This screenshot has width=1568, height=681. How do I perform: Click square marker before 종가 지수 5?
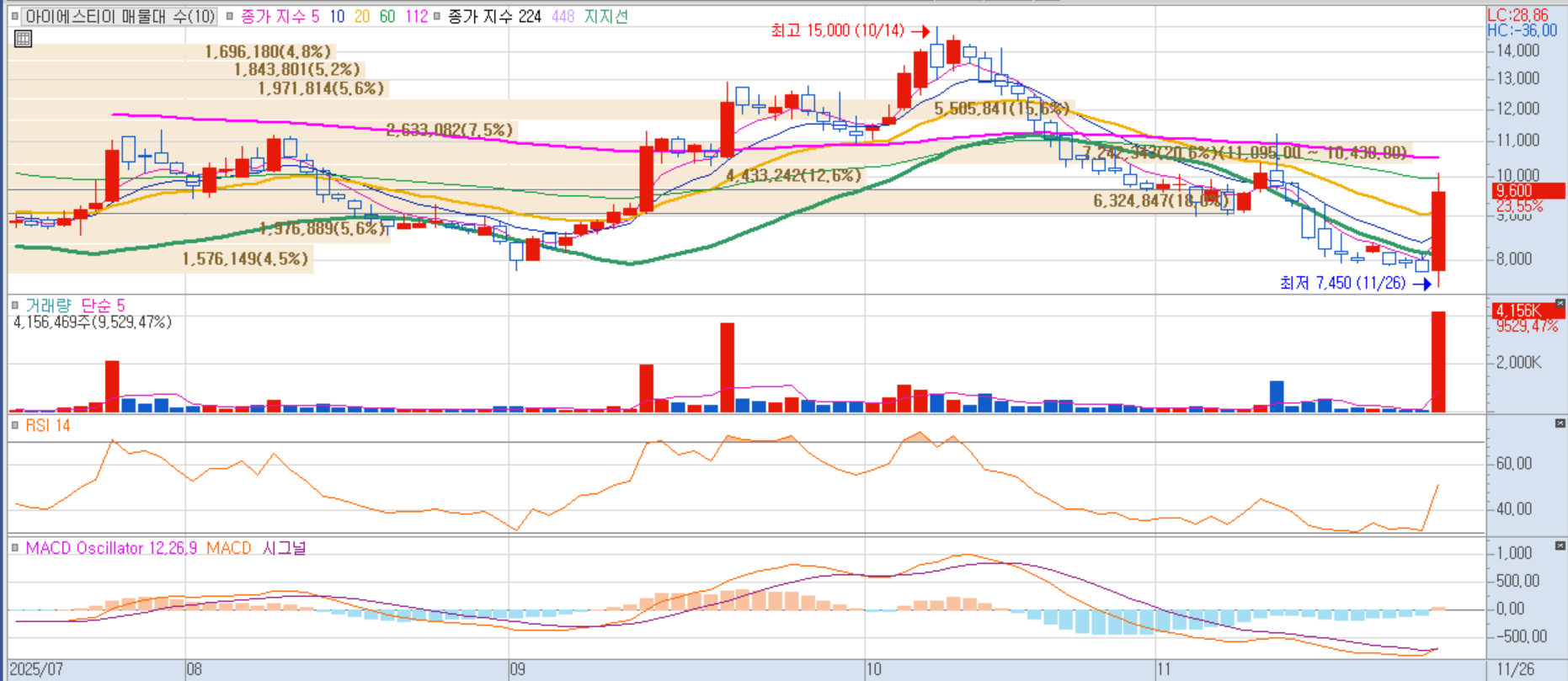coord(229,16)
